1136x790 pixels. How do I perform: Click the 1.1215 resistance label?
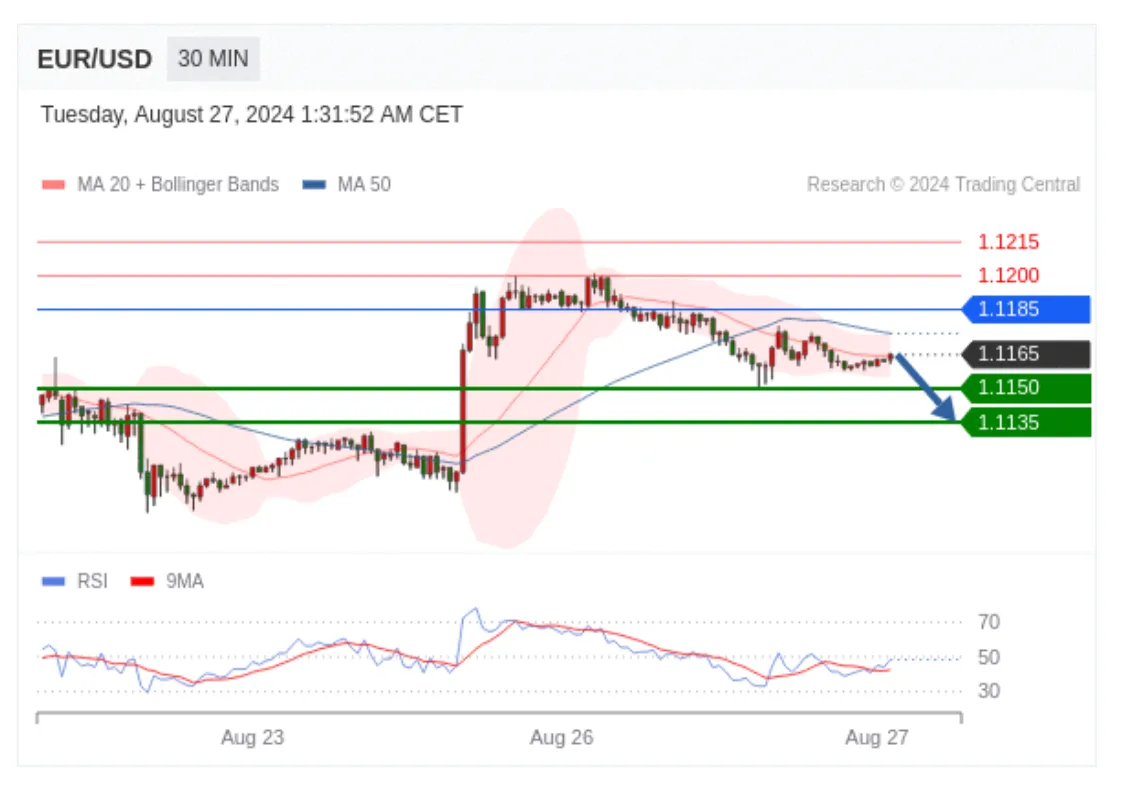tap(1008, 242)
